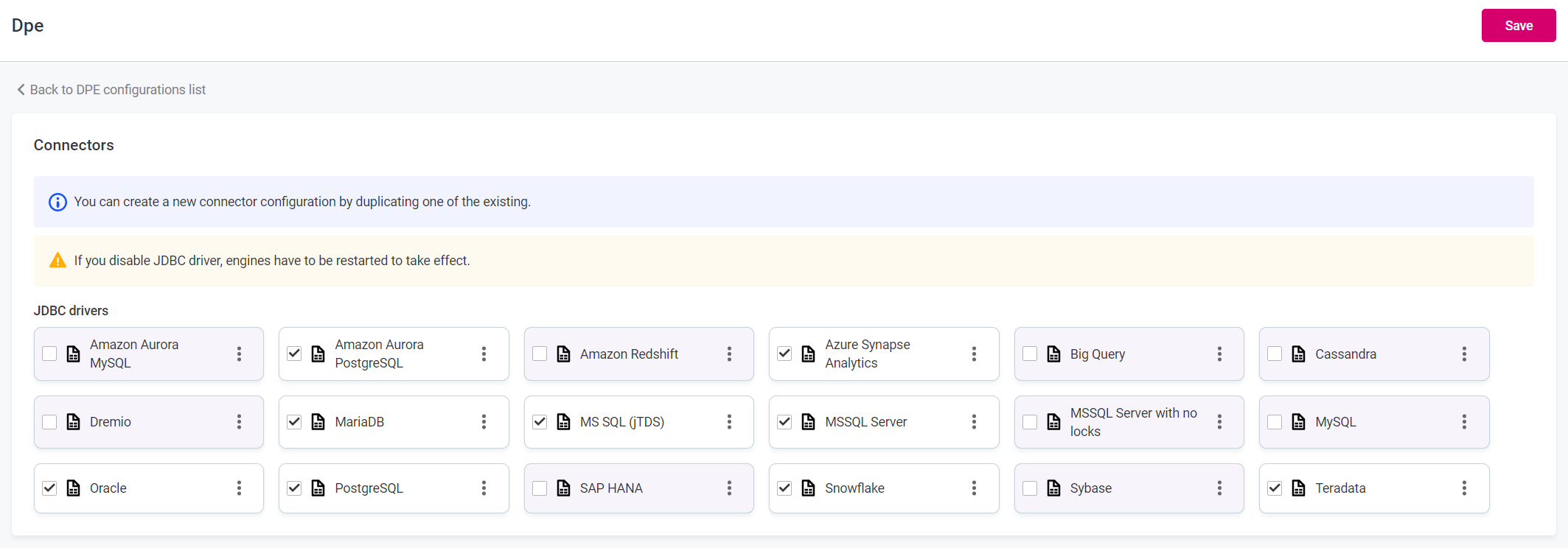Click the document icon beside Teradata
Image resolution: width=1568 pixels, height=548 pixels.
[x=1298, y=488]
